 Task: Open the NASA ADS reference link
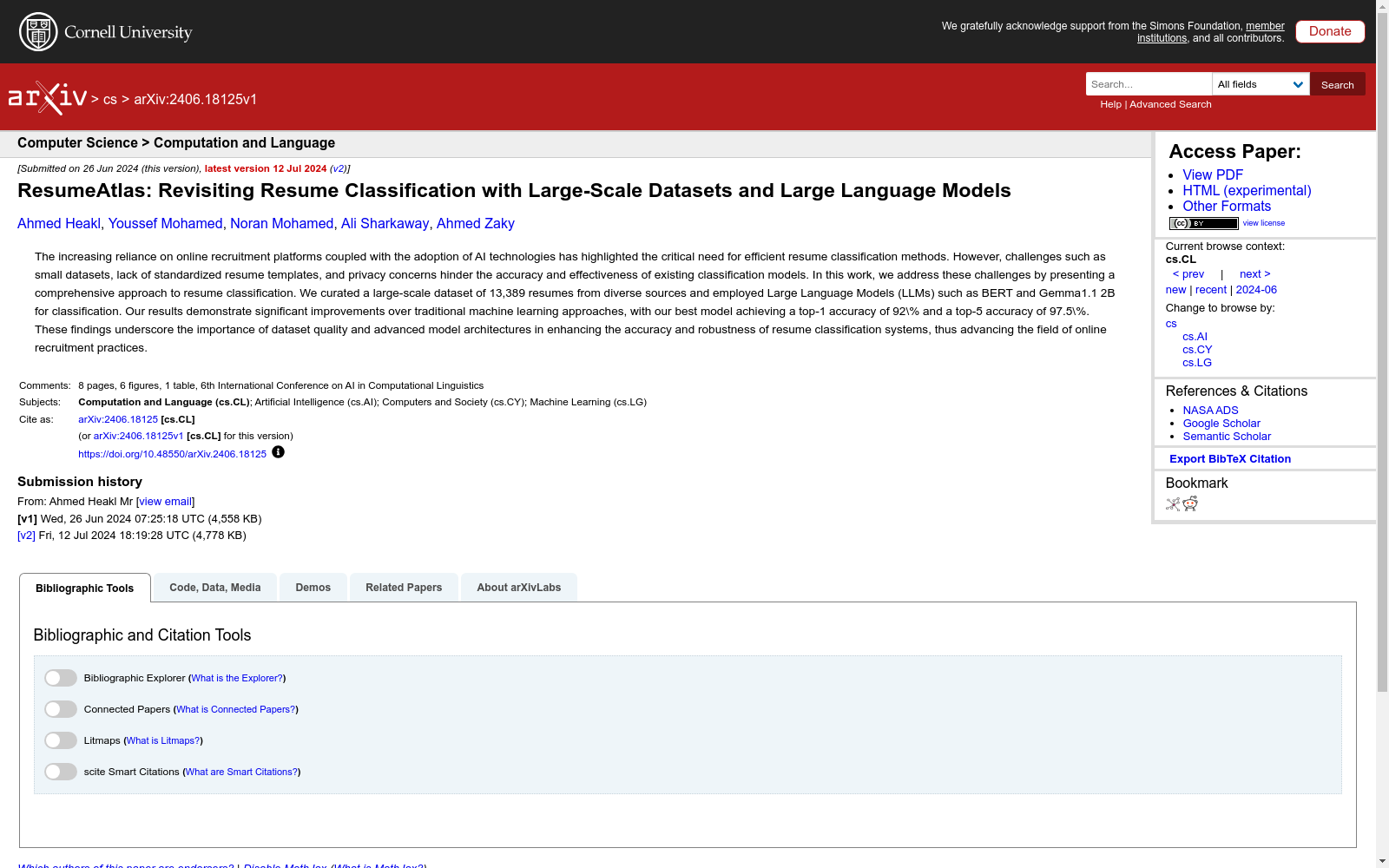pyautogui.click(x=1210, y=411)
